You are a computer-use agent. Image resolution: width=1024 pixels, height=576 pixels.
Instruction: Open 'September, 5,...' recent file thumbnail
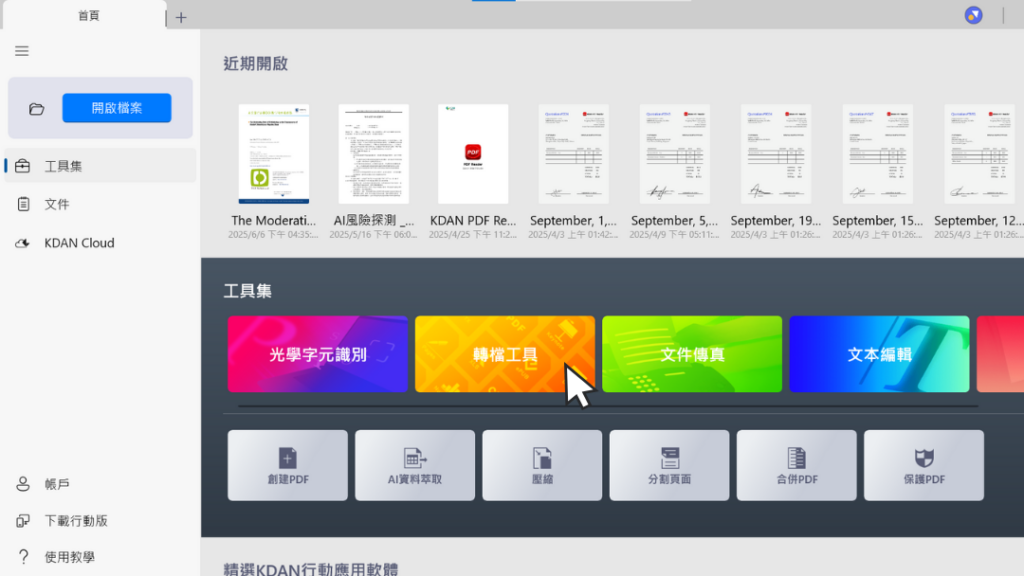click(675, 154)
